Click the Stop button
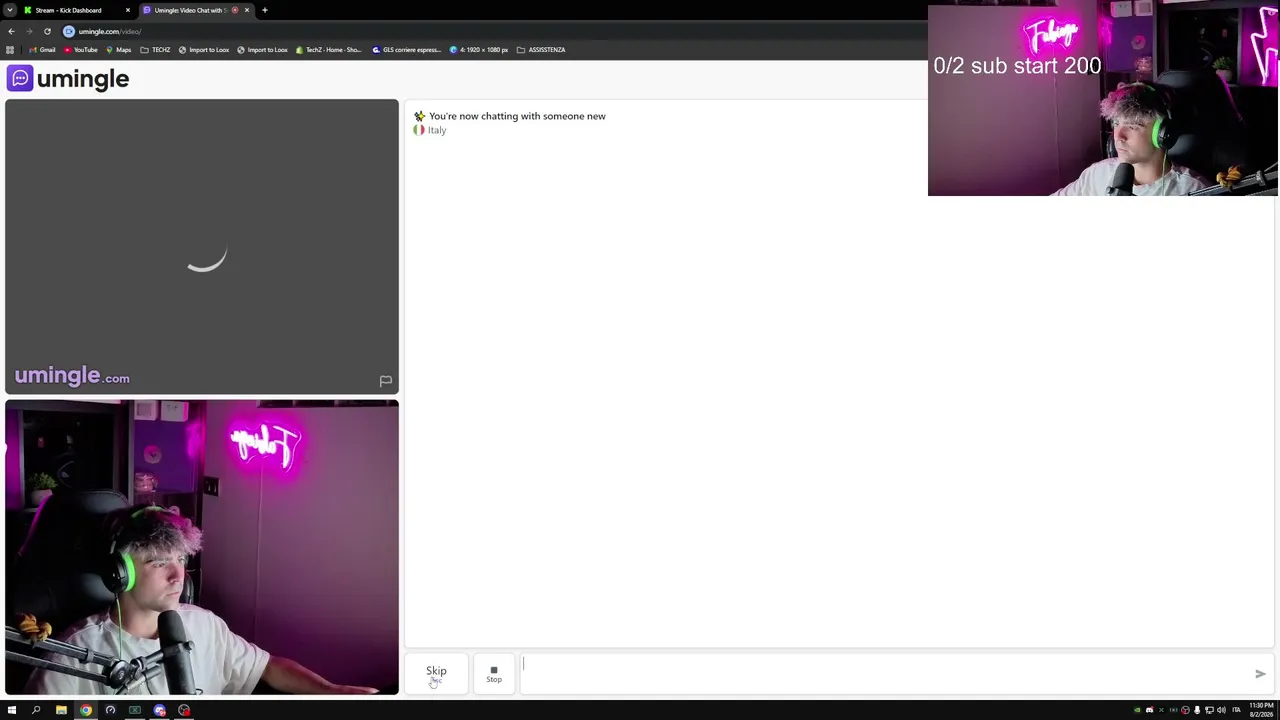This screenshot has height=720, width=1280. point(494,674)
